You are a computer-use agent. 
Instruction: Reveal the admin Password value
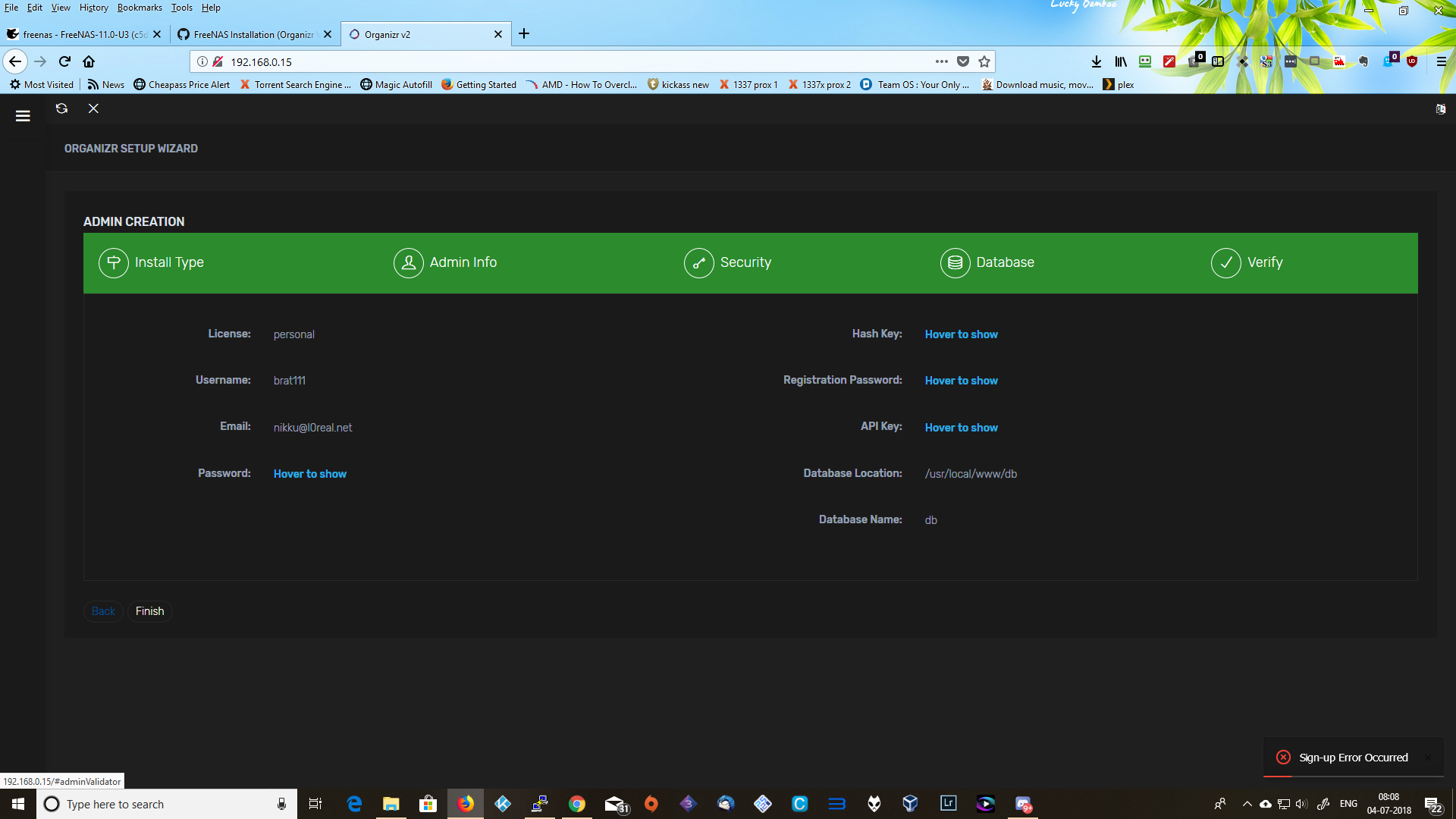(x=309, y=474)
